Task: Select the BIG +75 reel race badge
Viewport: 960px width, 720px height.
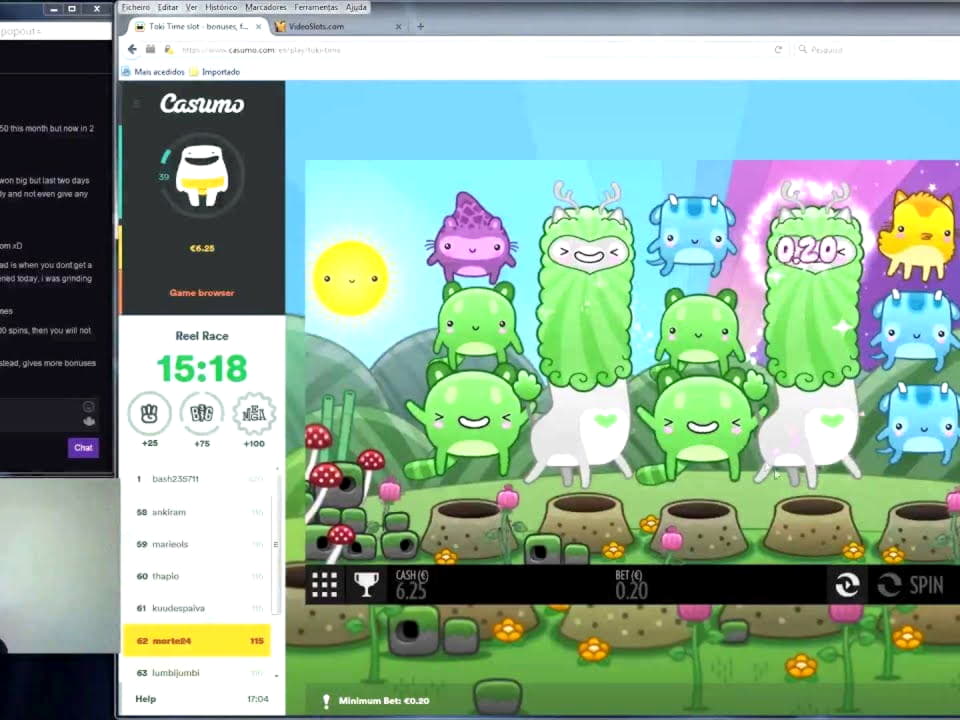Action: click(202, 419)
